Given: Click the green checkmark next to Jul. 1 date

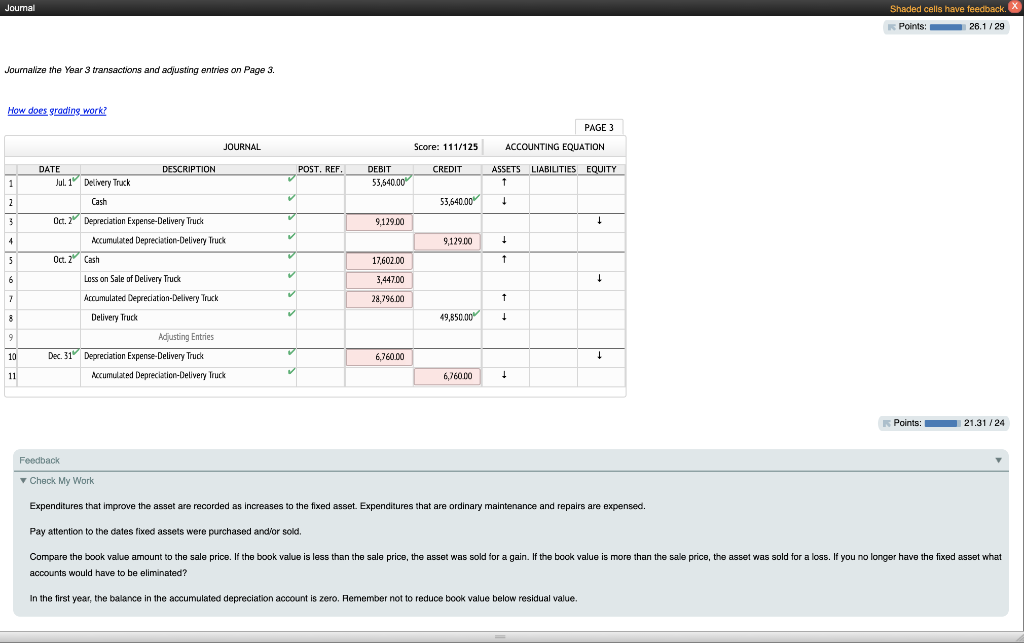Looking at the screenshot, I should coord(75,180).
